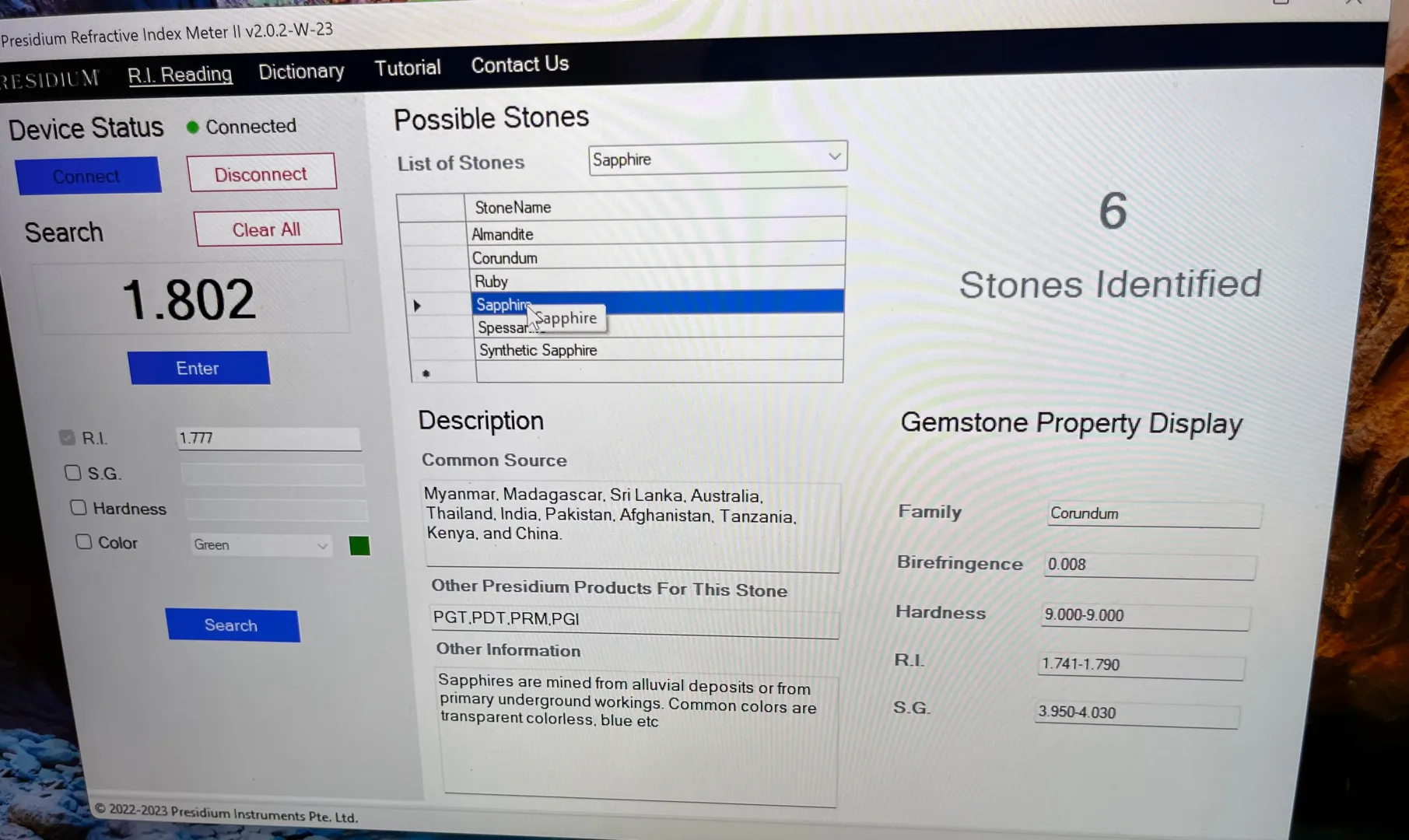Enable the S.G. checkbox
The image size is (1409, 840).
pyautogui.click(x=73, y=473)
